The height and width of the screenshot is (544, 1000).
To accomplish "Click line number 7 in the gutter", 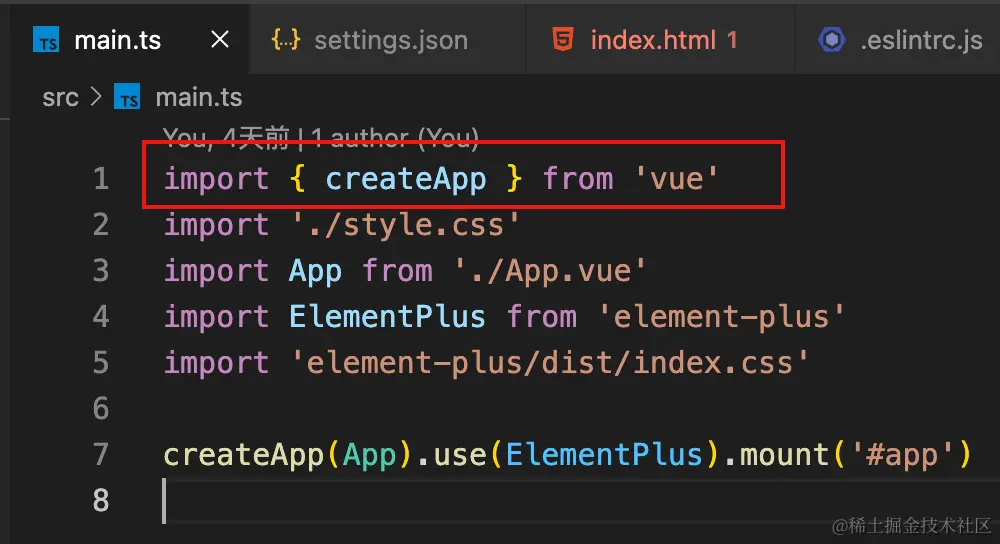I will point(101,455).
